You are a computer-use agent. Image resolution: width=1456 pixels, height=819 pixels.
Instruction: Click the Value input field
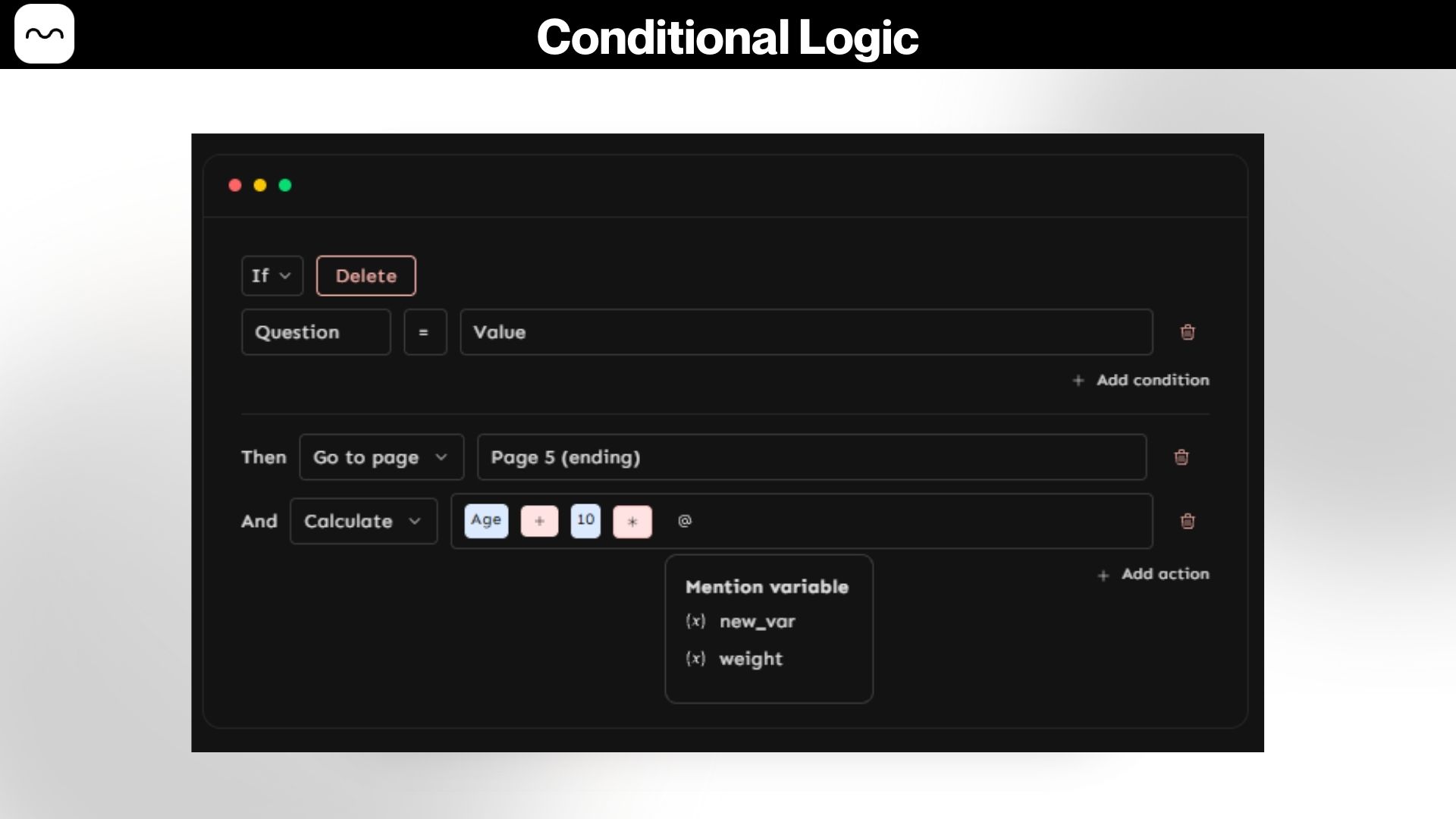[x=805, y=332]
